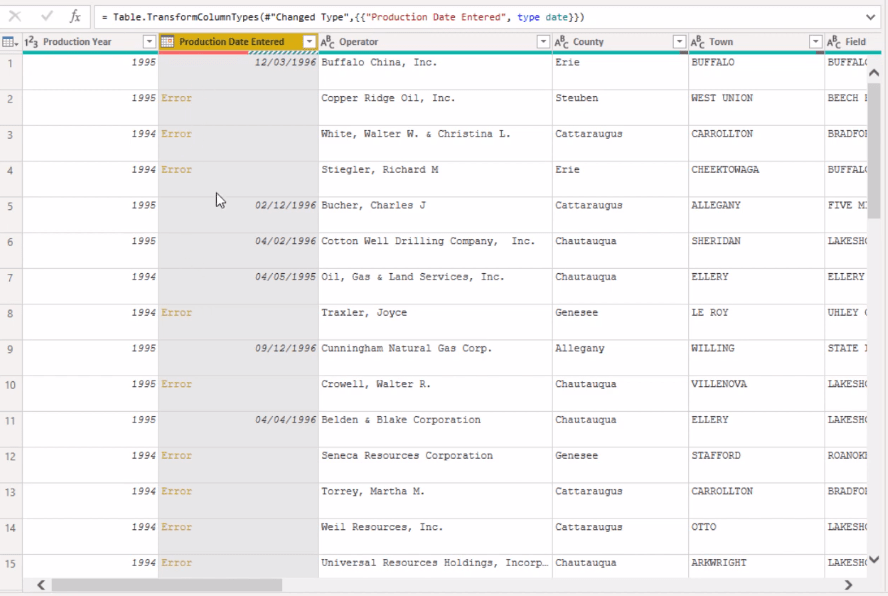Click the ARKWRIGHT town cell
The image size is (888, 596).
[x=756, y=566]
